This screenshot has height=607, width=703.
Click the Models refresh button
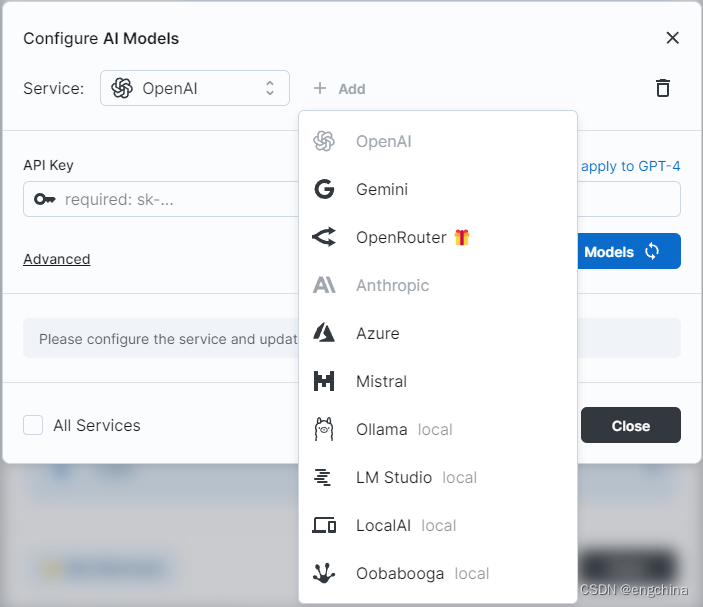click(629, 251)
